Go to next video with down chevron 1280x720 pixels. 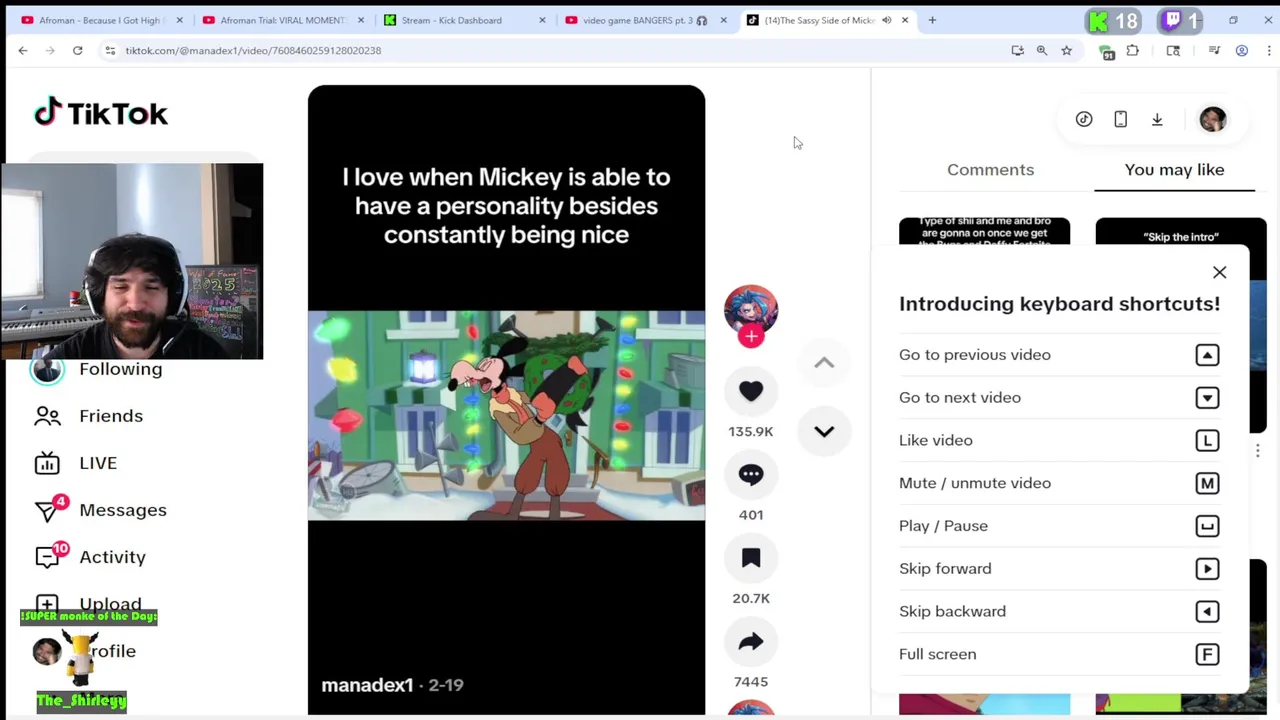coord(824,431)
